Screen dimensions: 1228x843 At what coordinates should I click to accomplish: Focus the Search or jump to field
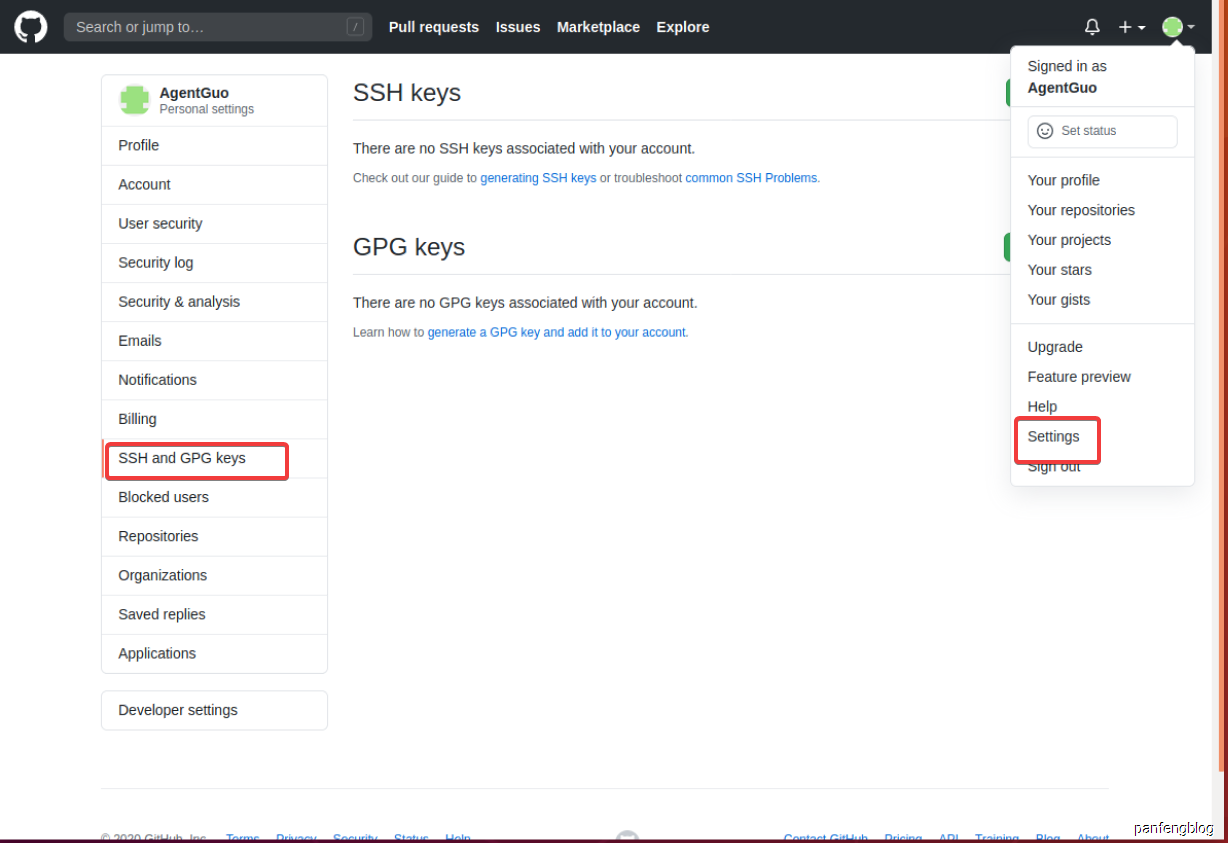[x=218, y=27]
